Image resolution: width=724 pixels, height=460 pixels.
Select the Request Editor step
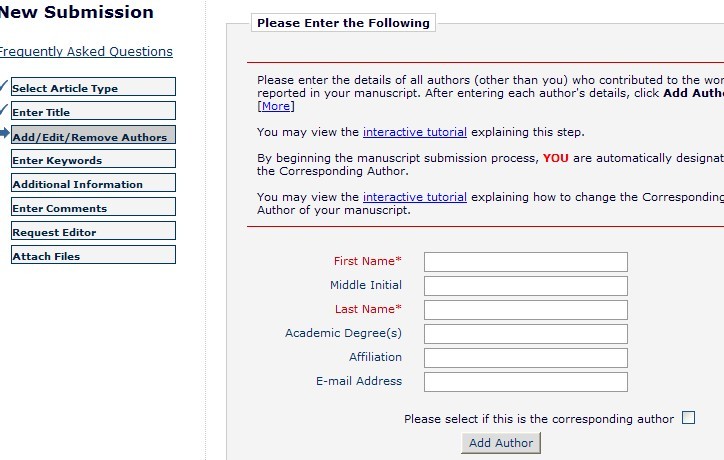(x=93, y=232)
